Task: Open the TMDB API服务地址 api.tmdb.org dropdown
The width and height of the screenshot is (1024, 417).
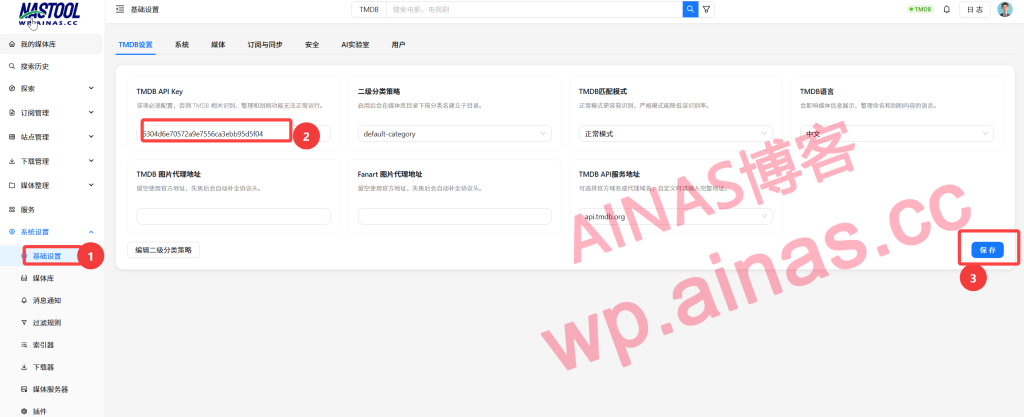Action: pyautogui.click(x=676, y=216)
